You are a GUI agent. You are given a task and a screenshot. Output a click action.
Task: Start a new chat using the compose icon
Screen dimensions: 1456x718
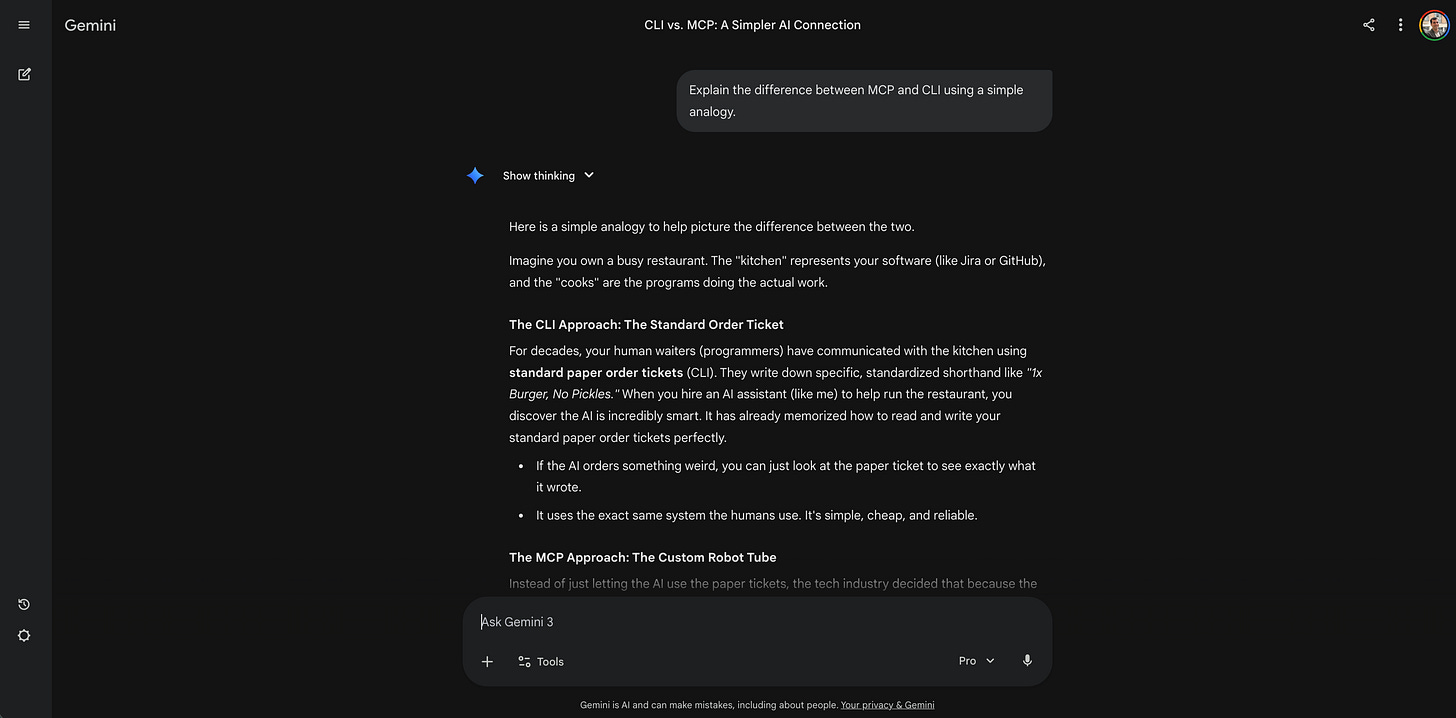(23, 74)
